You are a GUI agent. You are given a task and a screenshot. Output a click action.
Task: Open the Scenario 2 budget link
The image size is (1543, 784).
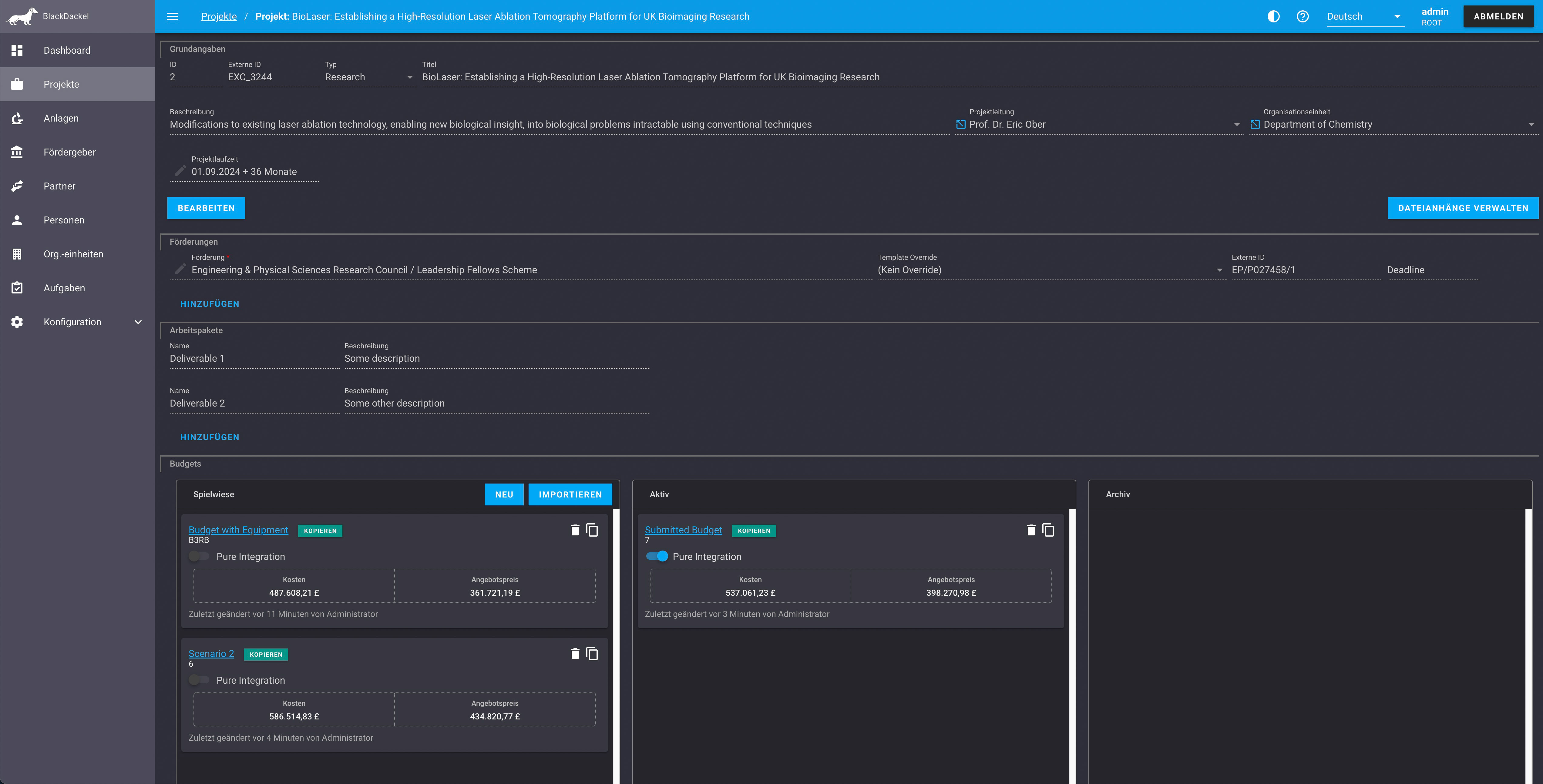211,653
